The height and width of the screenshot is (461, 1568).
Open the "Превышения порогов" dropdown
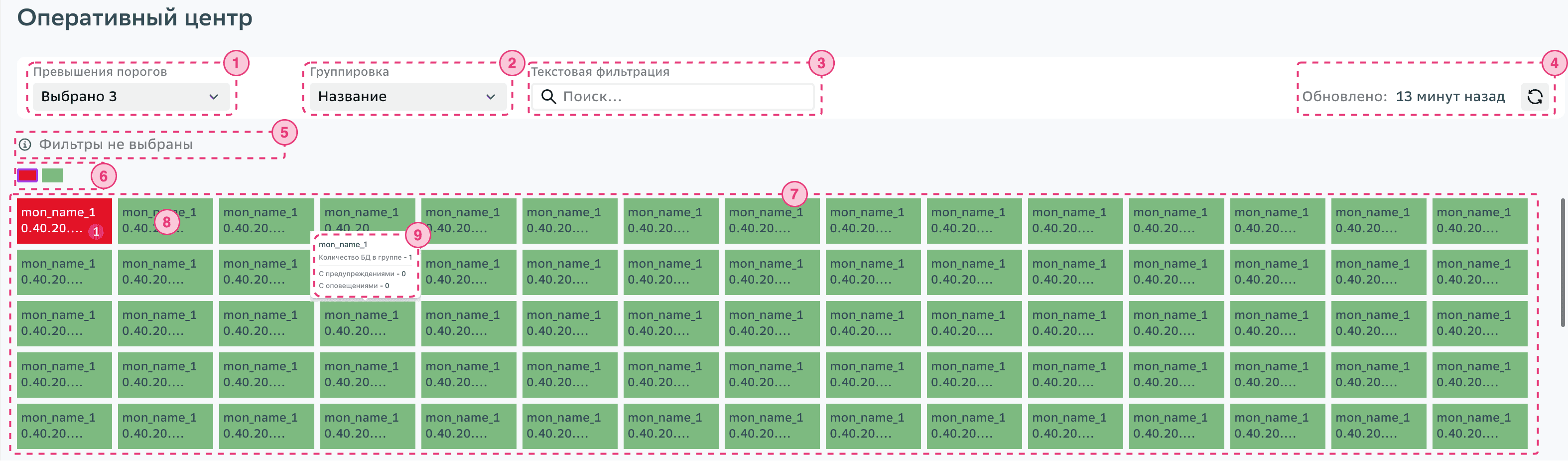(131, 97)
